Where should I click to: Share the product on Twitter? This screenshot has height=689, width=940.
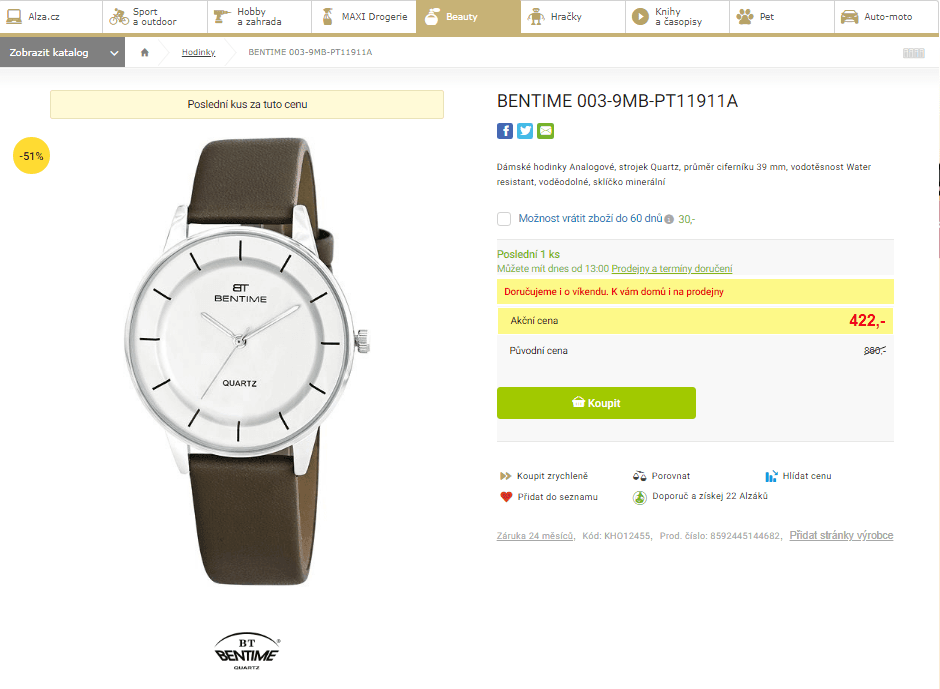pyautogui.click(x=525, y=131)
